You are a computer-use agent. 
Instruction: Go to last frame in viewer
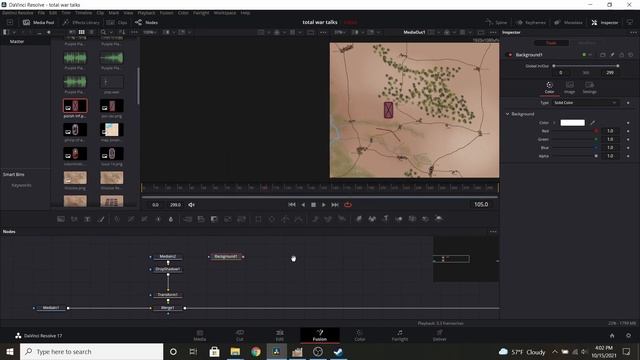335,204
